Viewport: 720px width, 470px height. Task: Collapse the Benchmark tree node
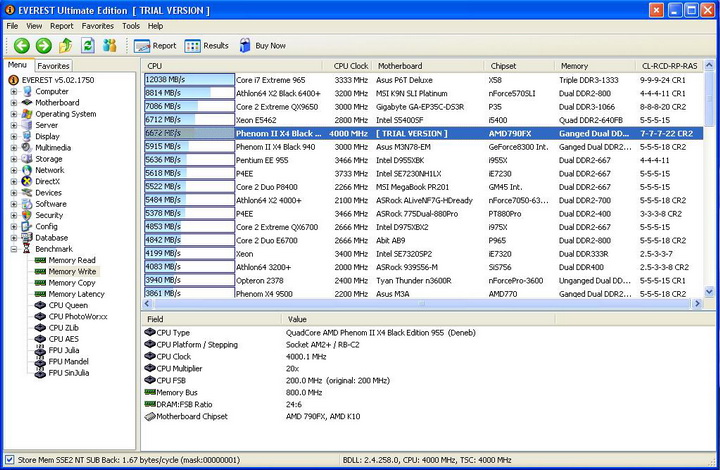point(14,249)
